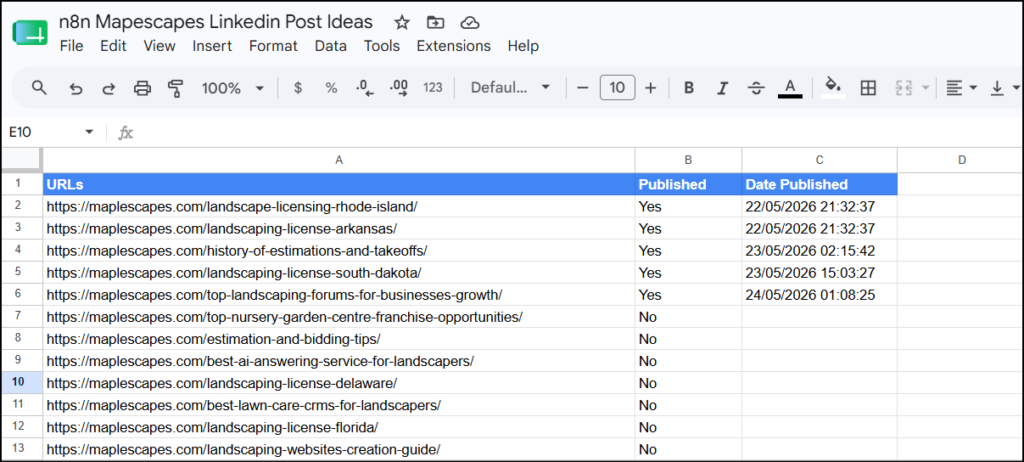Increase font size with plus button
Image resolution: width=1024 pixels, height=462 pixels.
(x=650, y=88)
